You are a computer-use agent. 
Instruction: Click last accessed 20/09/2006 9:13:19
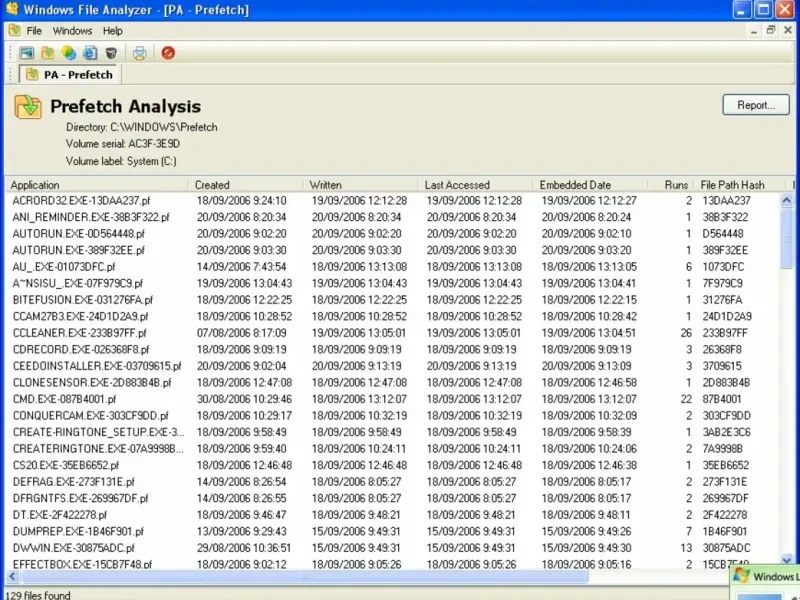point(471,366)
